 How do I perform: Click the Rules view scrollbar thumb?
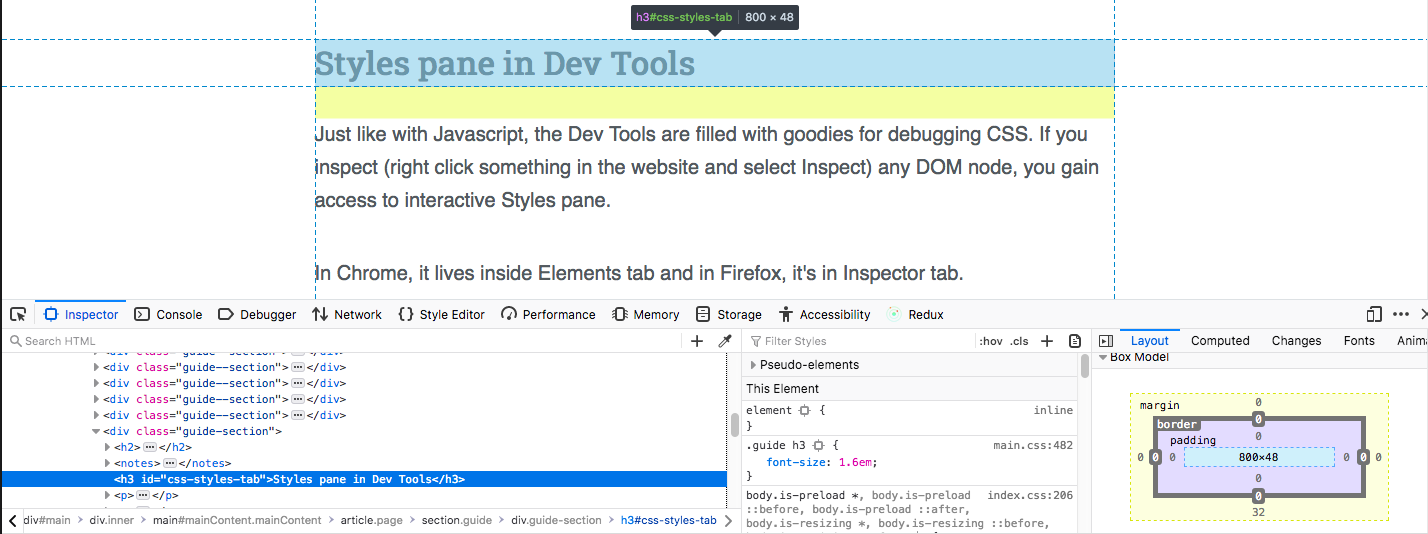pos(1085,365)
